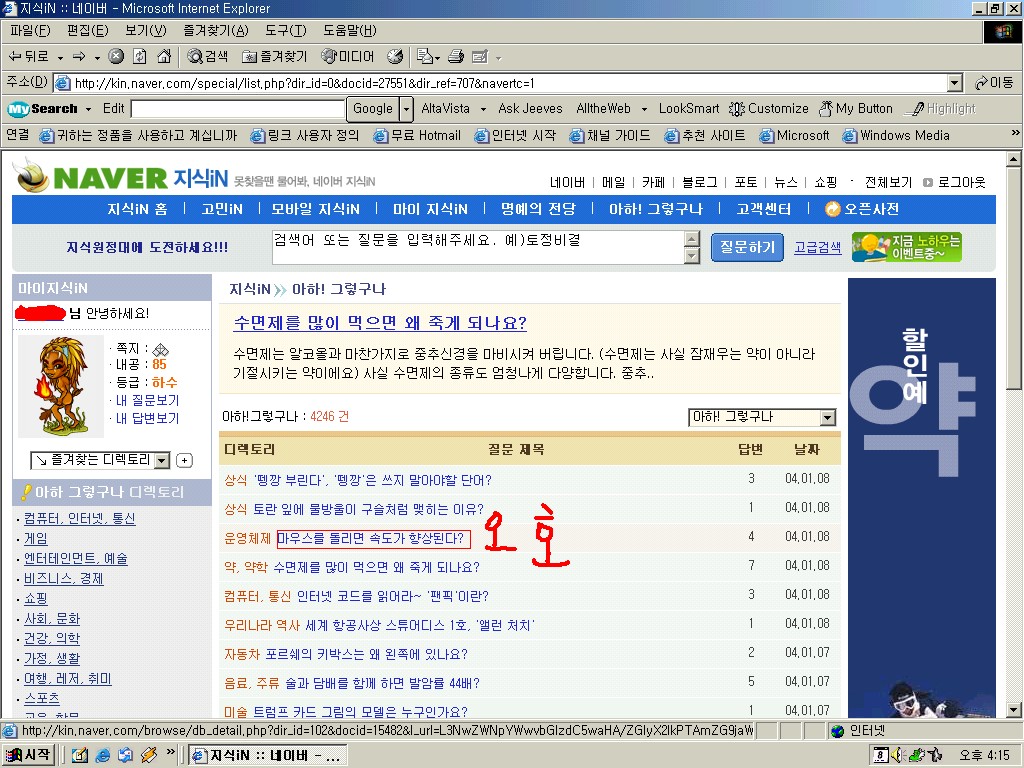Expand the AlltheWeb dropdown arrow
1024x768 pixels.
(644, 109)
